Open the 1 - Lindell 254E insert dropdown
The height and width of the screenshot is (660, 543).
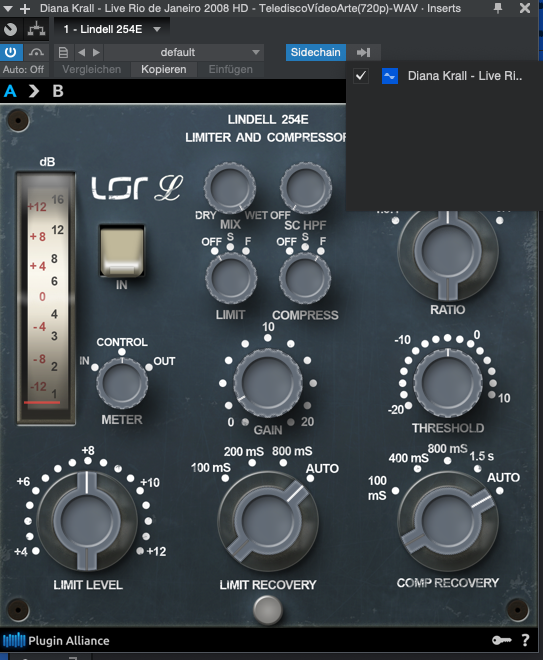[112, 29]
